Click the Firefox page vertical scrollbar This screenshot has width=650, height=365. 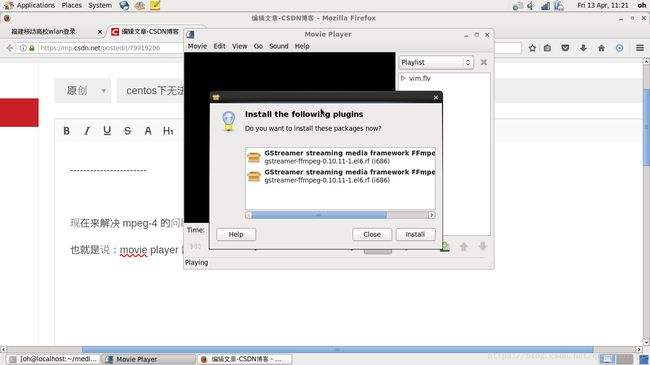pyautogui.click(x=646, y=127)
